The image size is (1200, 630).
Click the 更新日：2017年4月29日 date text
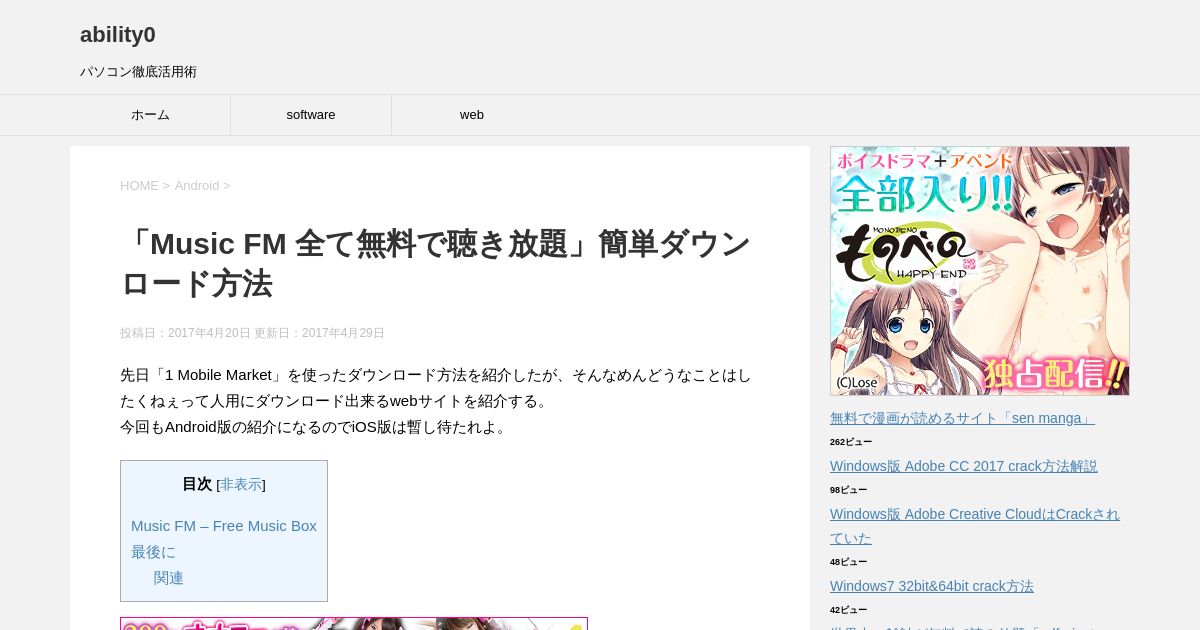319,333
